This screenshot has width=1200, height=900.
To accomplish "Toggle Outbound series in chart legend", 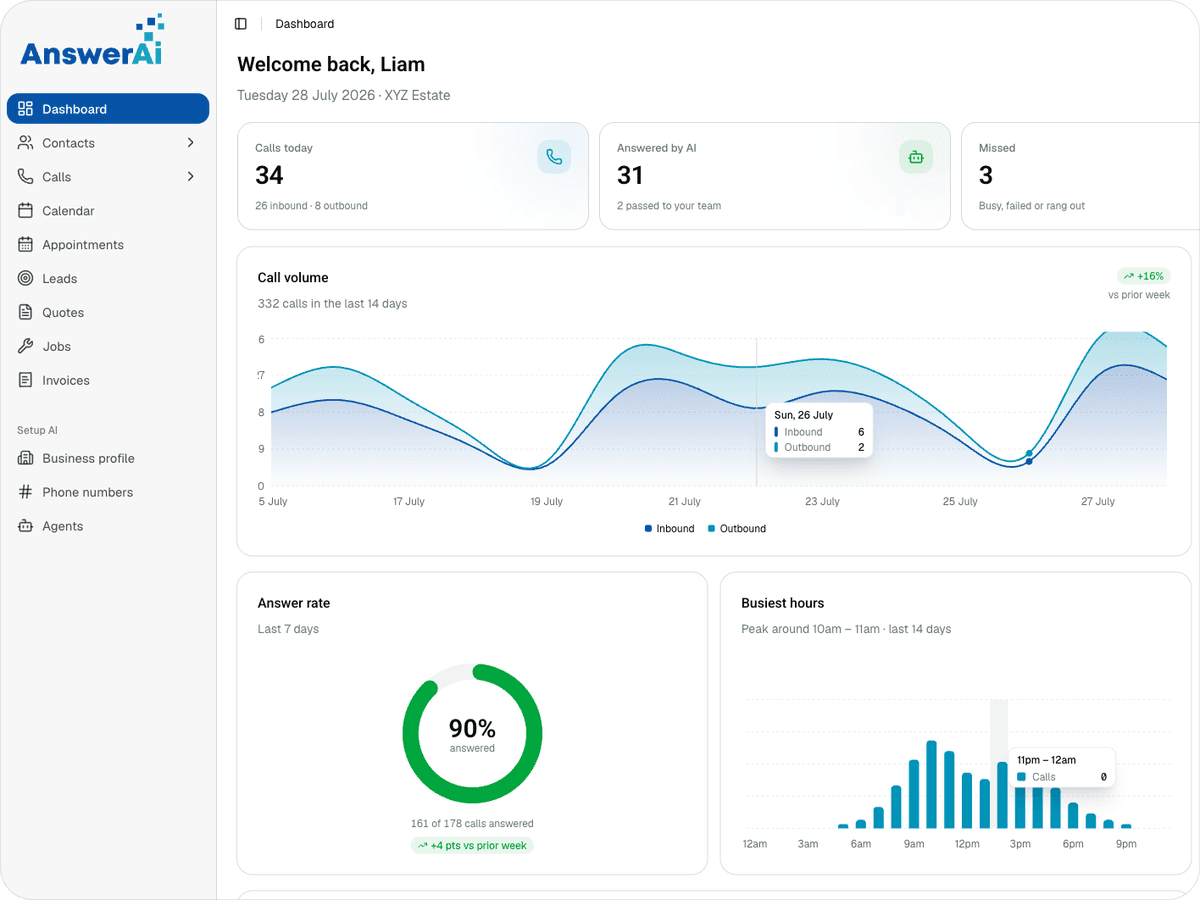I will pos(737,529).
